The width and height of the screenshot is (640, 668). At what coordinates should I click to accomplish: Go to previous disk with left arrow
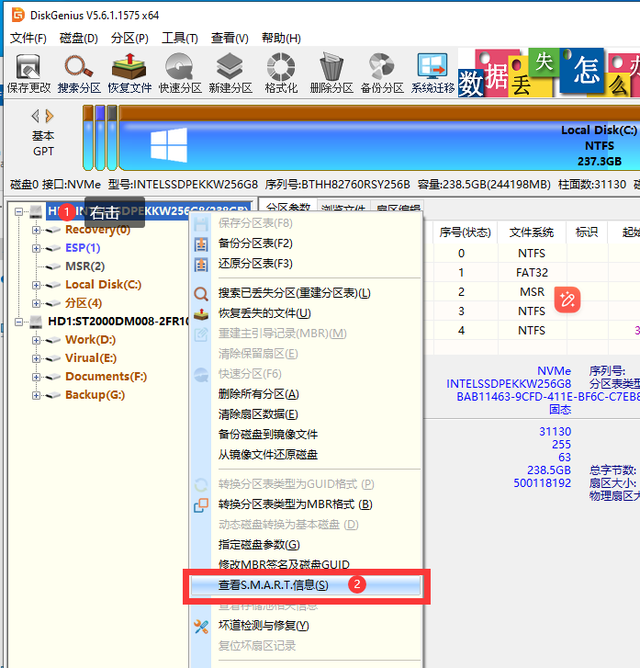tap(36, 116)
